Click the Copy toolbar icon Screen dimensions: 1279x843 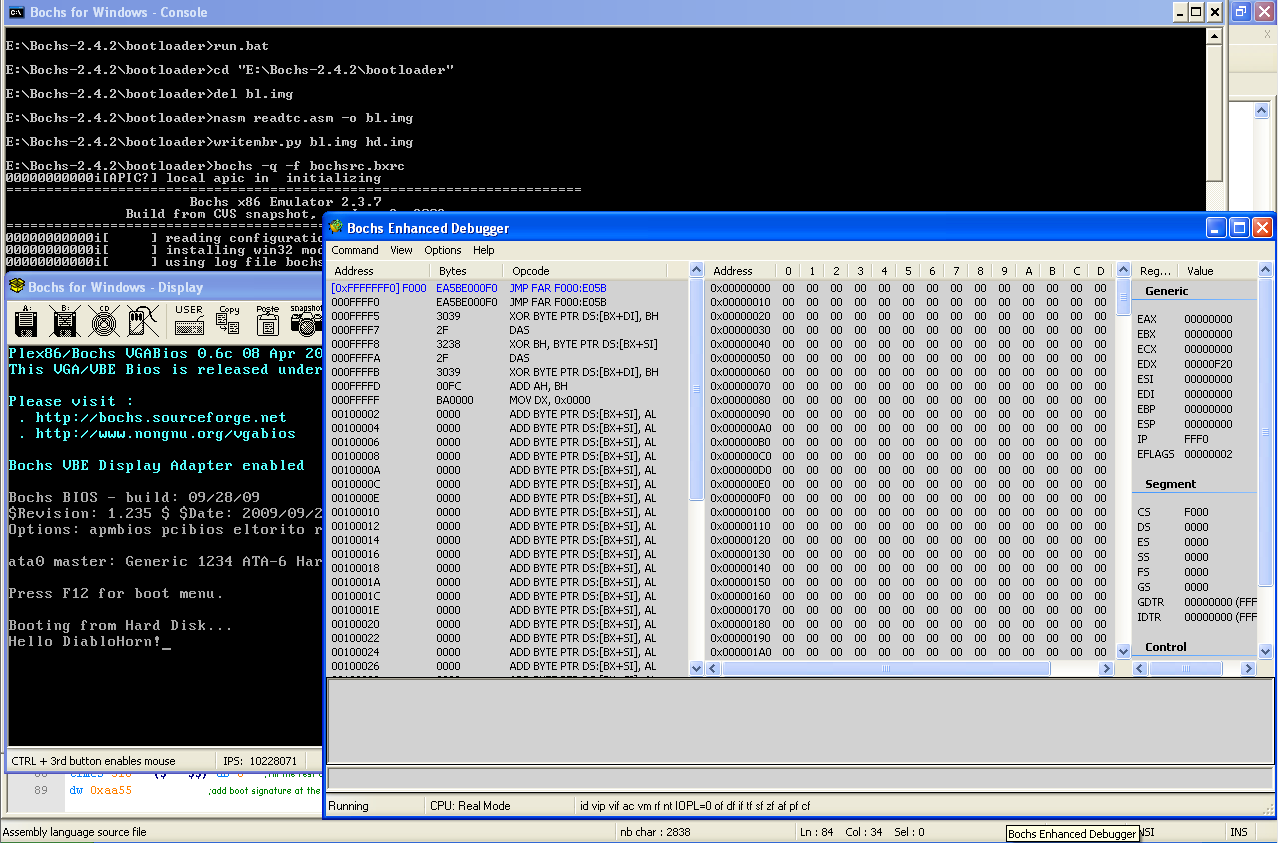tap(229, 321)
